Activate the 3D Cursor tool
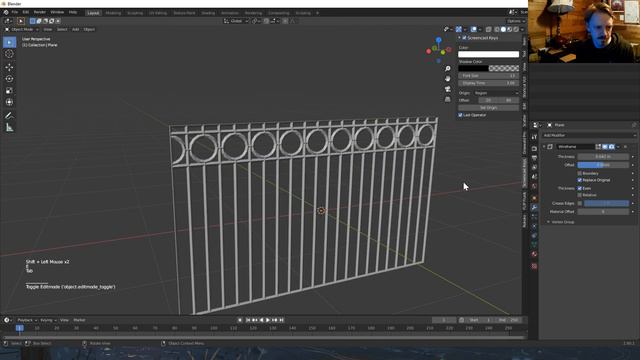Screen dimensions: 640x360 [9, 54]
